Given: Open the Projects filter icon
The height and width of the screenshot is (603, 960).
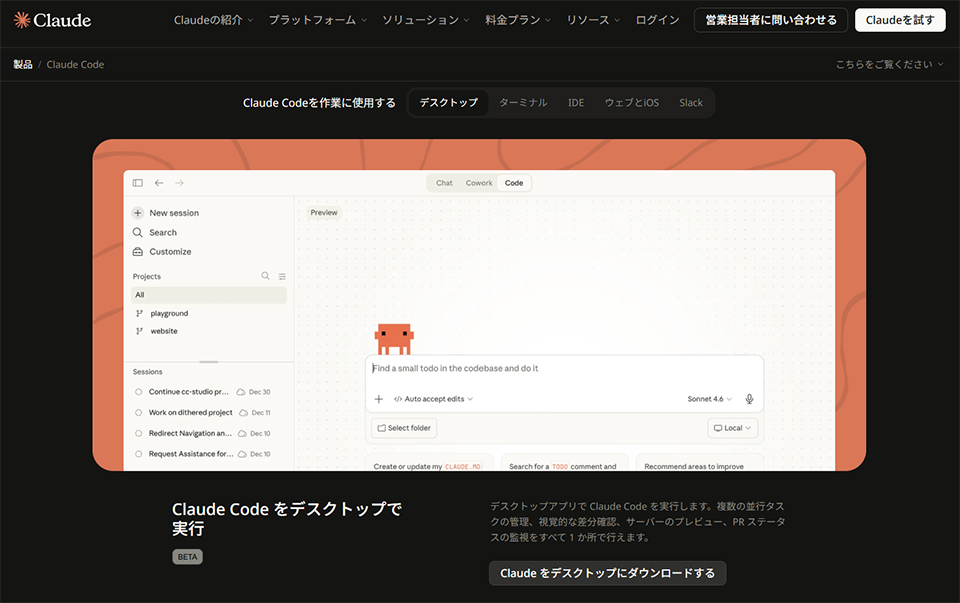Looking at the screenshot, I should 281,275.
